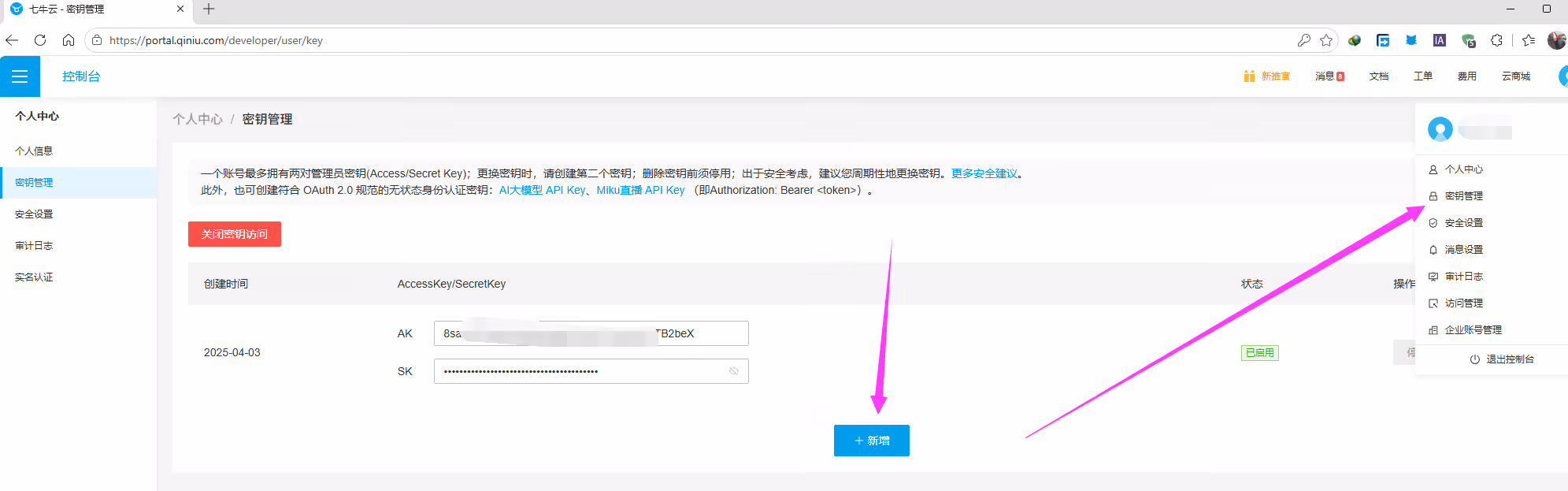Click the browser reload icon
This screenshot has height=491, width=1568.
[40, 40]
